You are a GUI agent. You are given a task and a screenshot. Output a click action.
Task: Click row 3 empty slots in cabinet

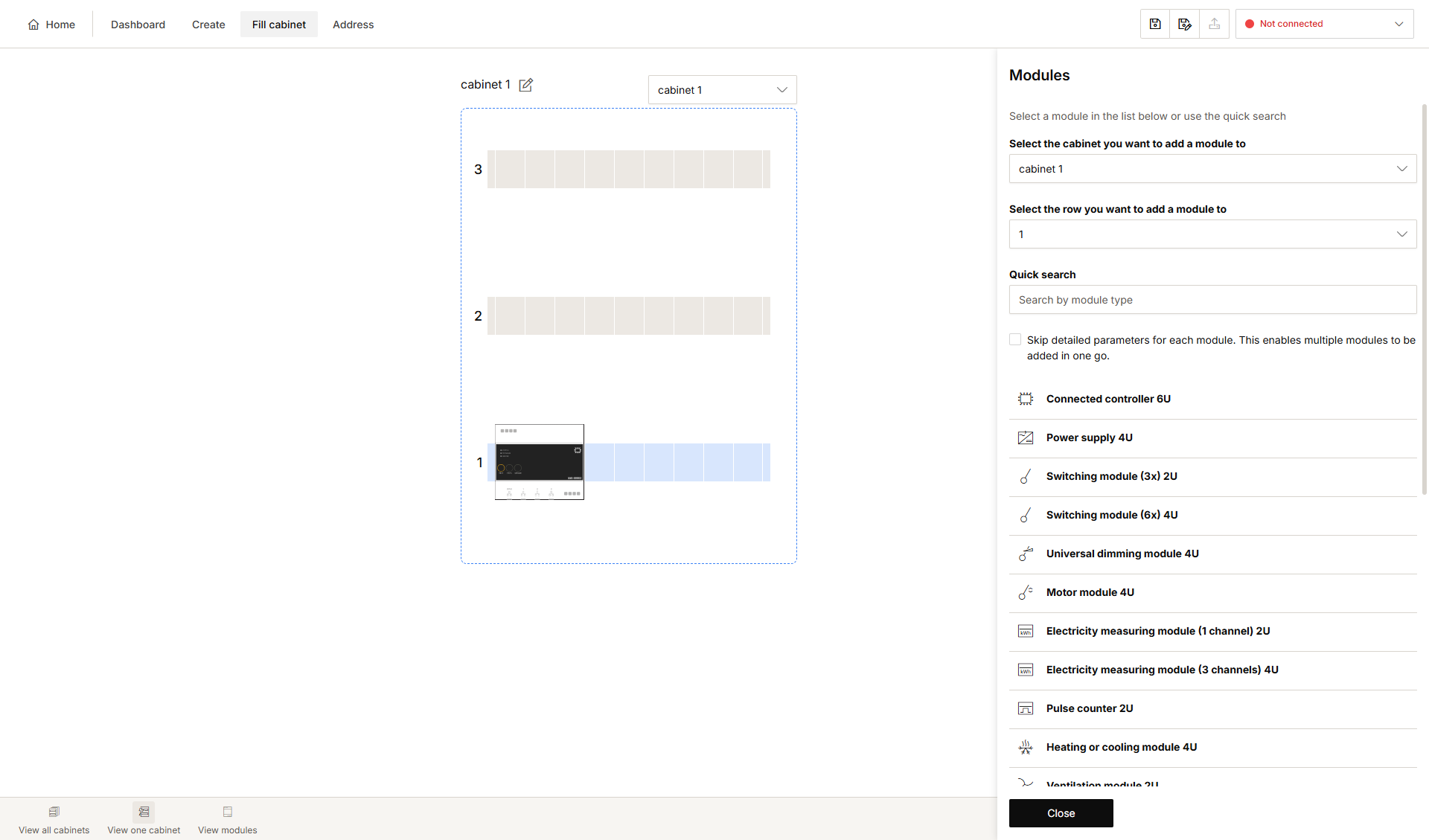(x=629, y=169)
